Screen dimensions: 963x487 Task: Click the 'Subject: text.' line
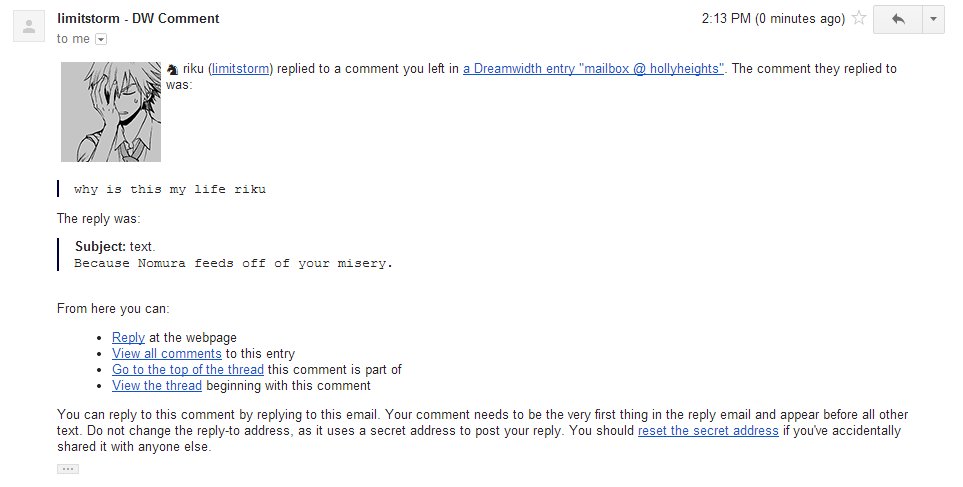115,246
